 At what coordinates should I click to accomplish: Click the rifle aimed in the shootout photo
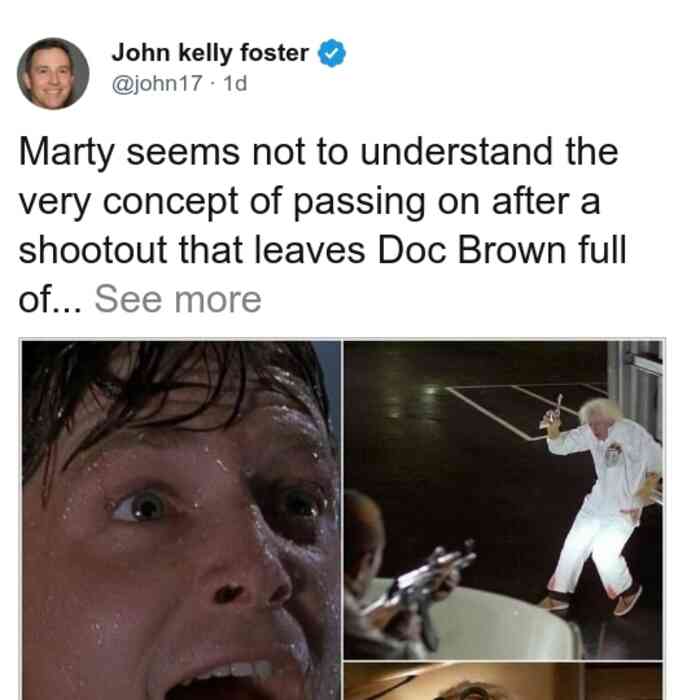tap(422, 580)
